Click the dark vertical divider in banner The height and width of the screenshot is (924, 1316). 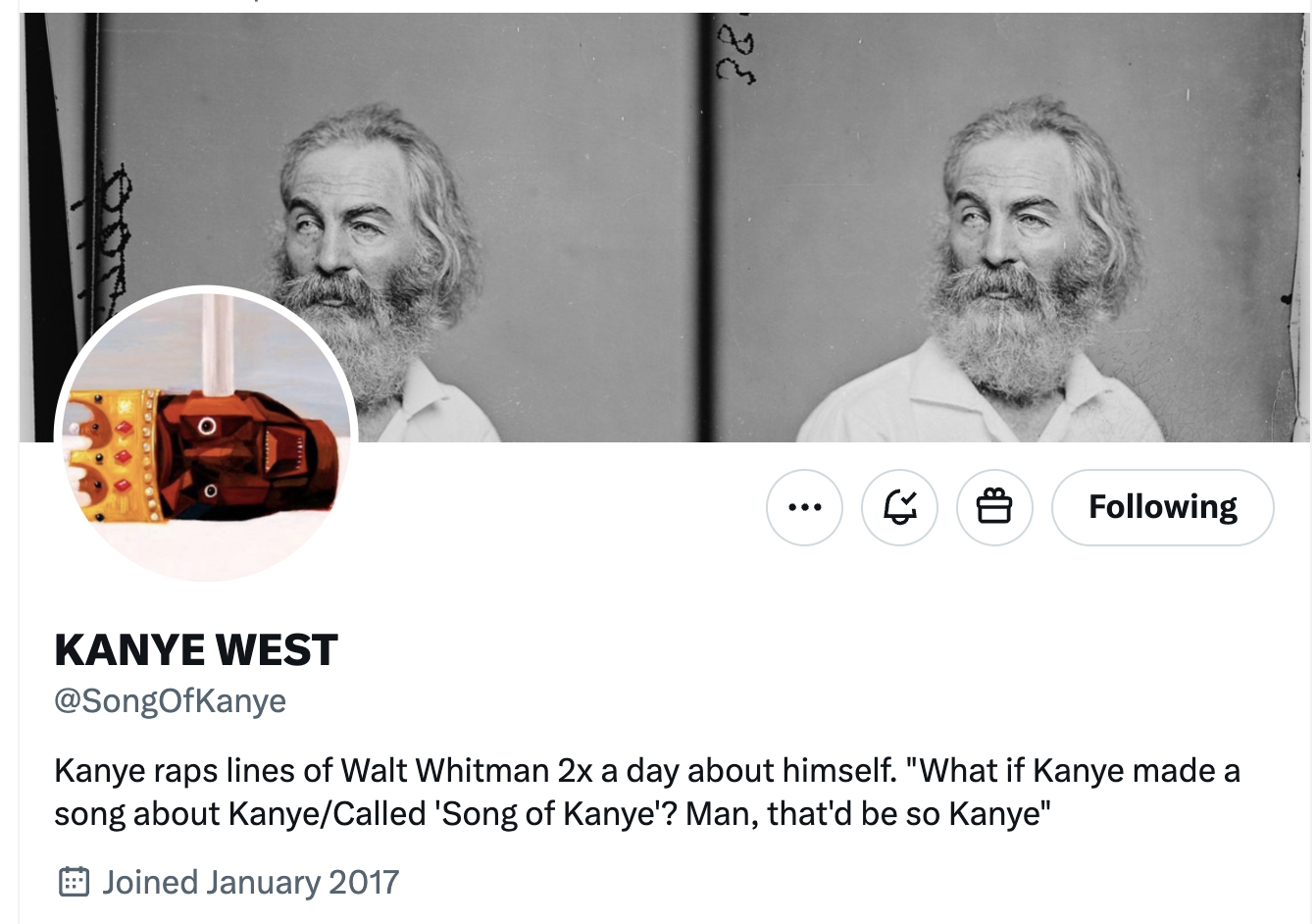(x=705, y=226)
